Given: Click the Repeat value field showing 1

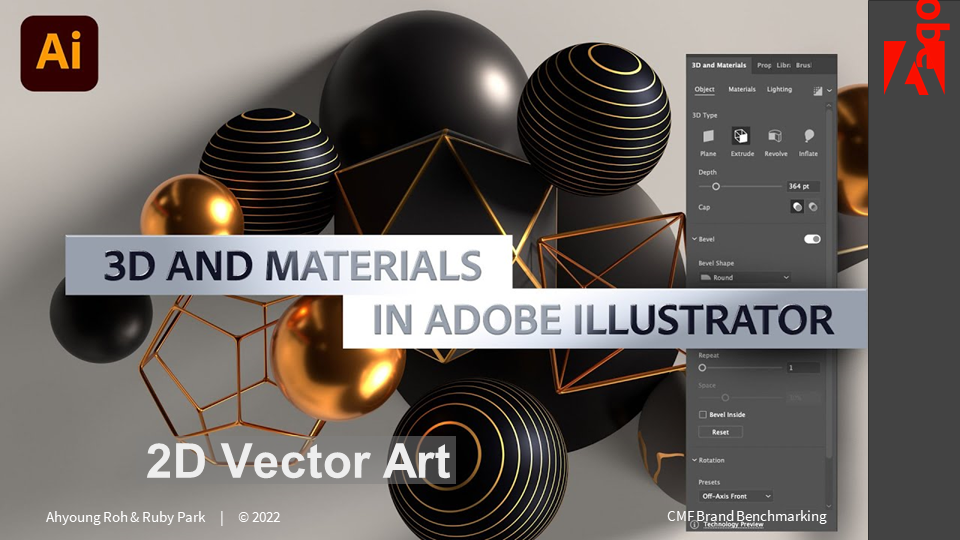Looking at the screenshot, I should pos(803,368).
